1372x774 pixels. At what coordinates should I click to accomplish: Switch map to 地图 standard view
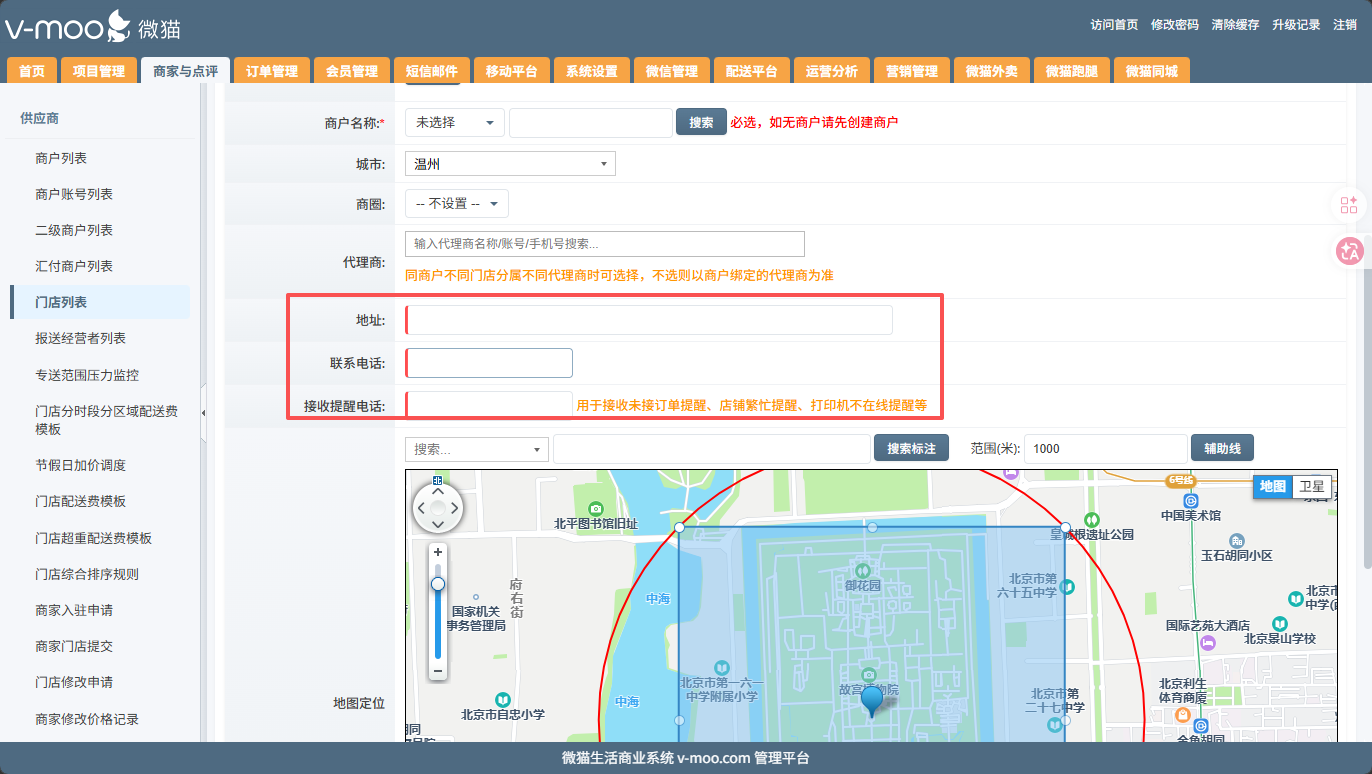pyautogui.click(x=1272, y=487)
